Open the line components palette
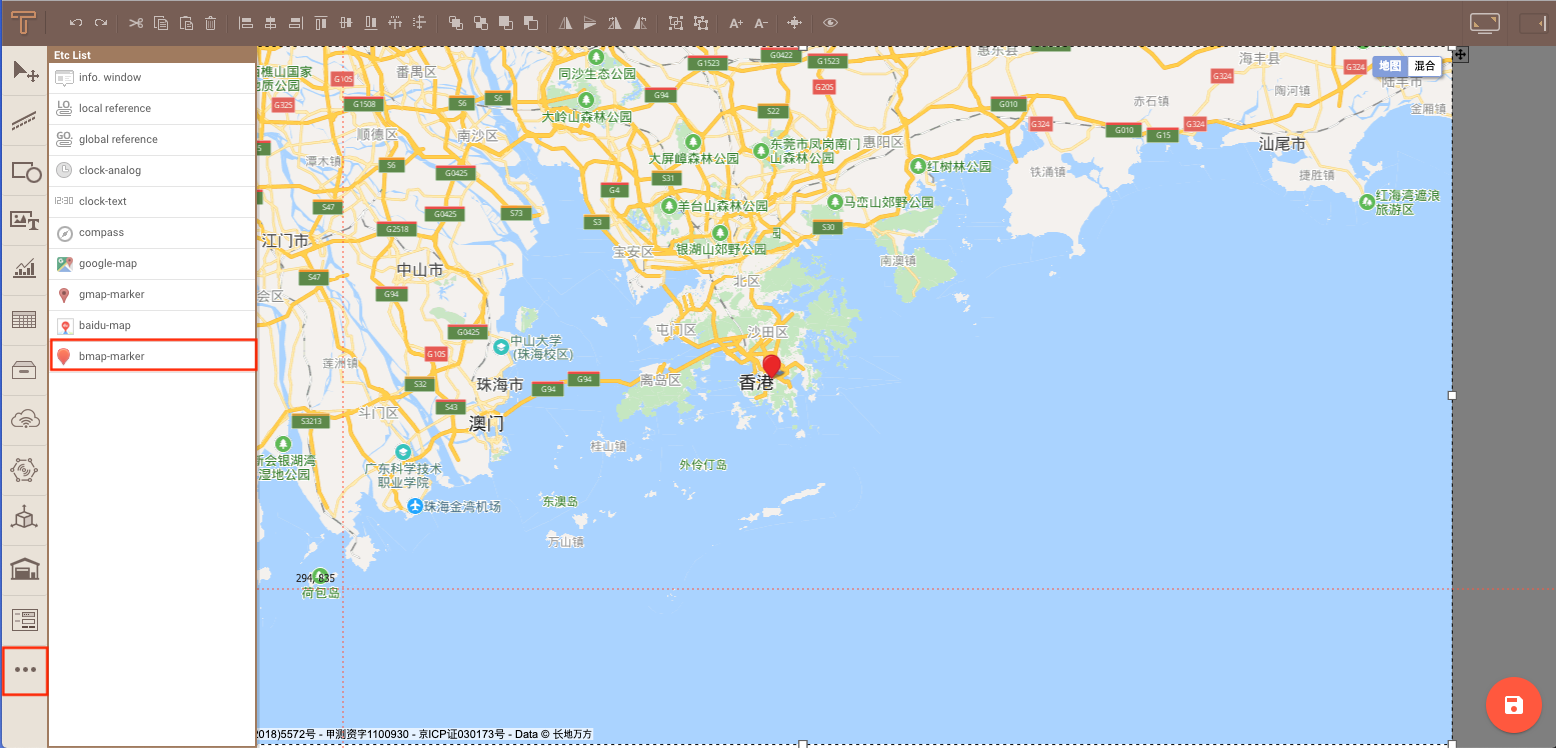Screen dimensions: 1556x748 (25, 121)
